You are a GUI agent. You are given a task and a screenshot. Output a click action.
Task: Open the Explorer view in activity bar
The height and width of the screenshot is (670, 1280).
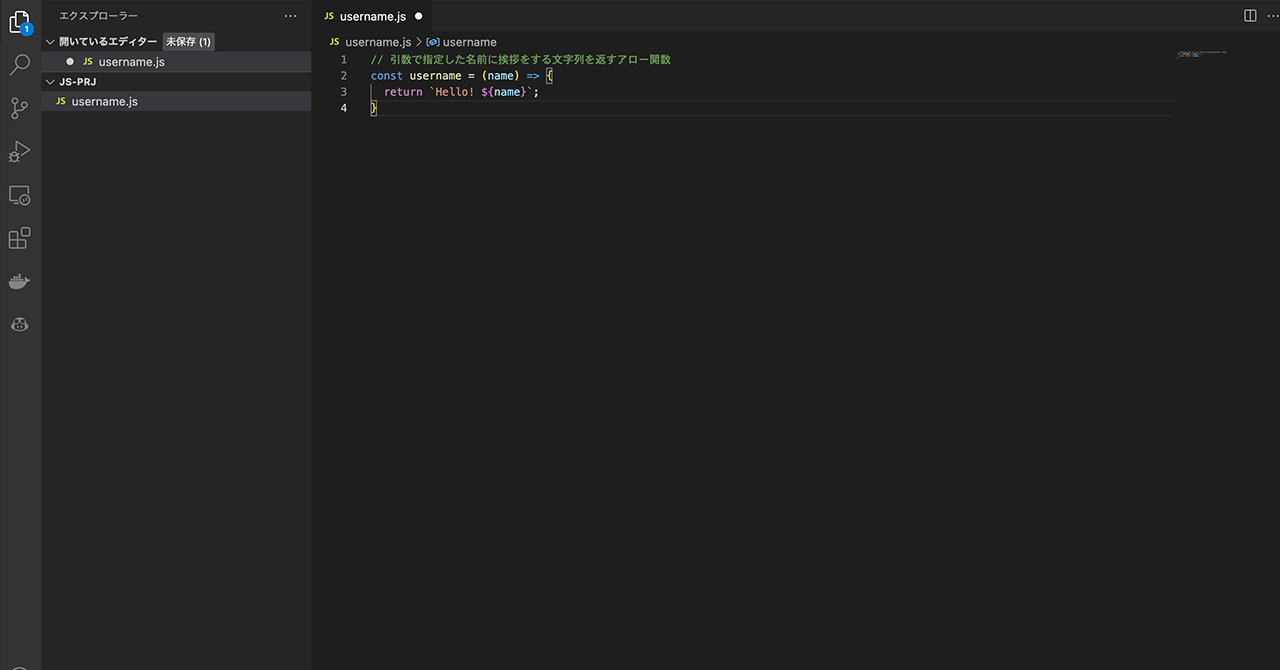point(19,22)
